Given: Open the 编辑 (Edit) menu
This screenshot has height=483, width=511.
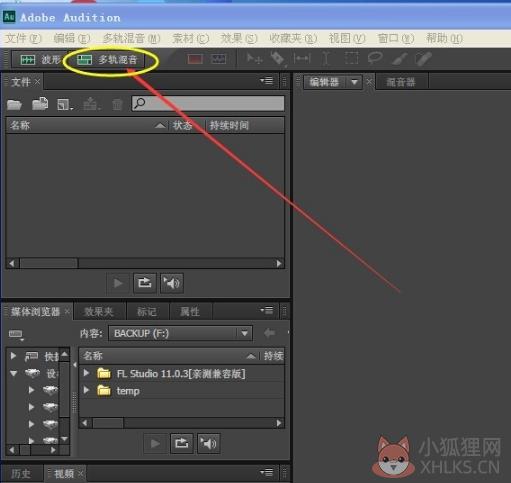Looking at the screenshot, I should point(72,38).
